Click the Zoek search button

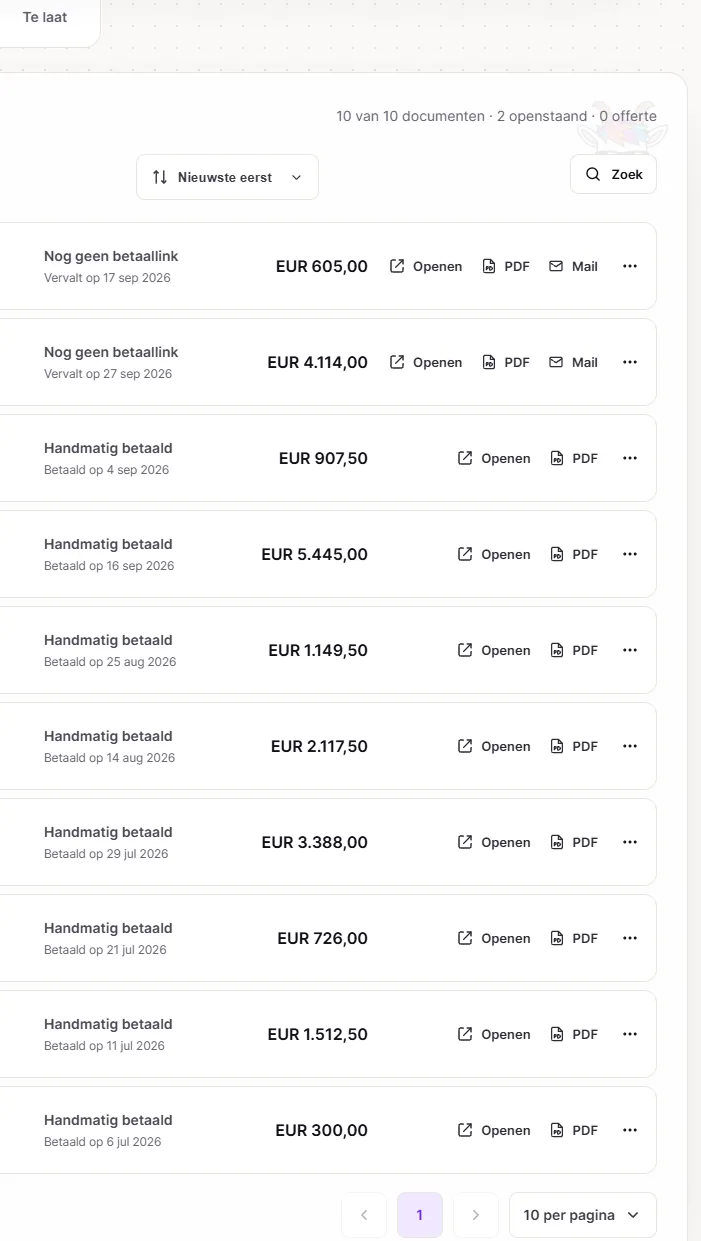(x=613, y=174)
